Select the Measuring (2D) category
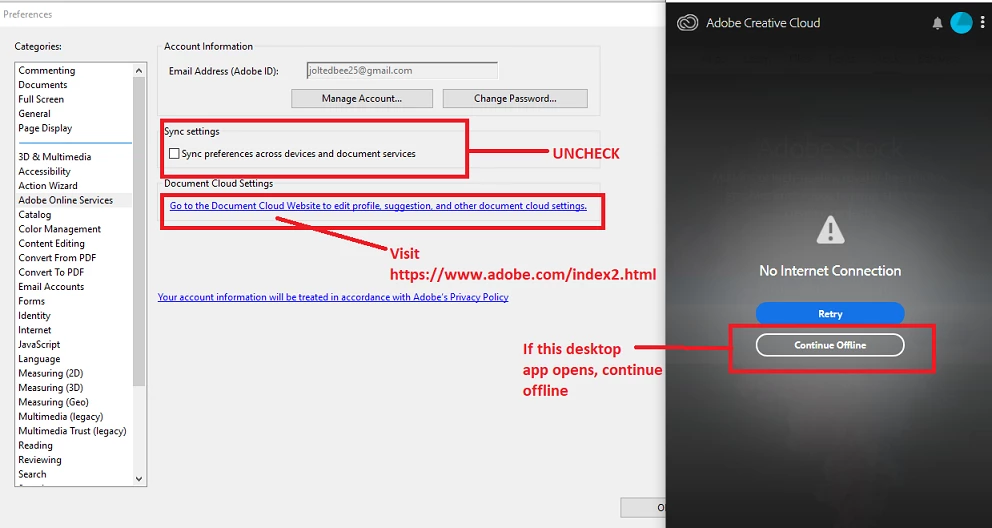Image resolution: width=992 pixels, height=528 pixels. click(x=51, y=374)
